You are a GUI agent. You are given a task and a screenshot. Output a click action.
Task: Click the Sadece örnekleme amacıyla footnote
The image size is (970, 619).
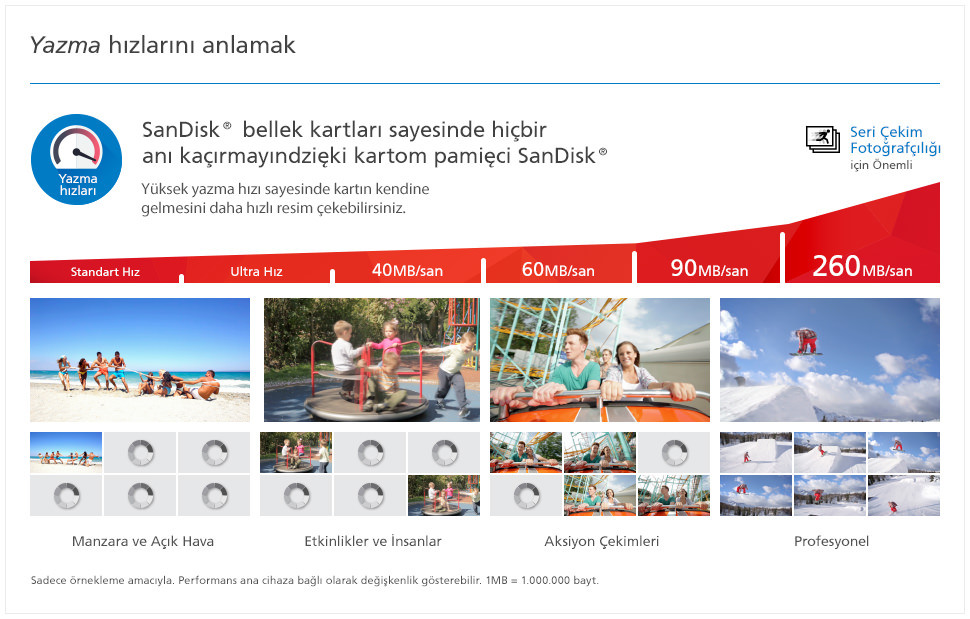tap(315, 580)
